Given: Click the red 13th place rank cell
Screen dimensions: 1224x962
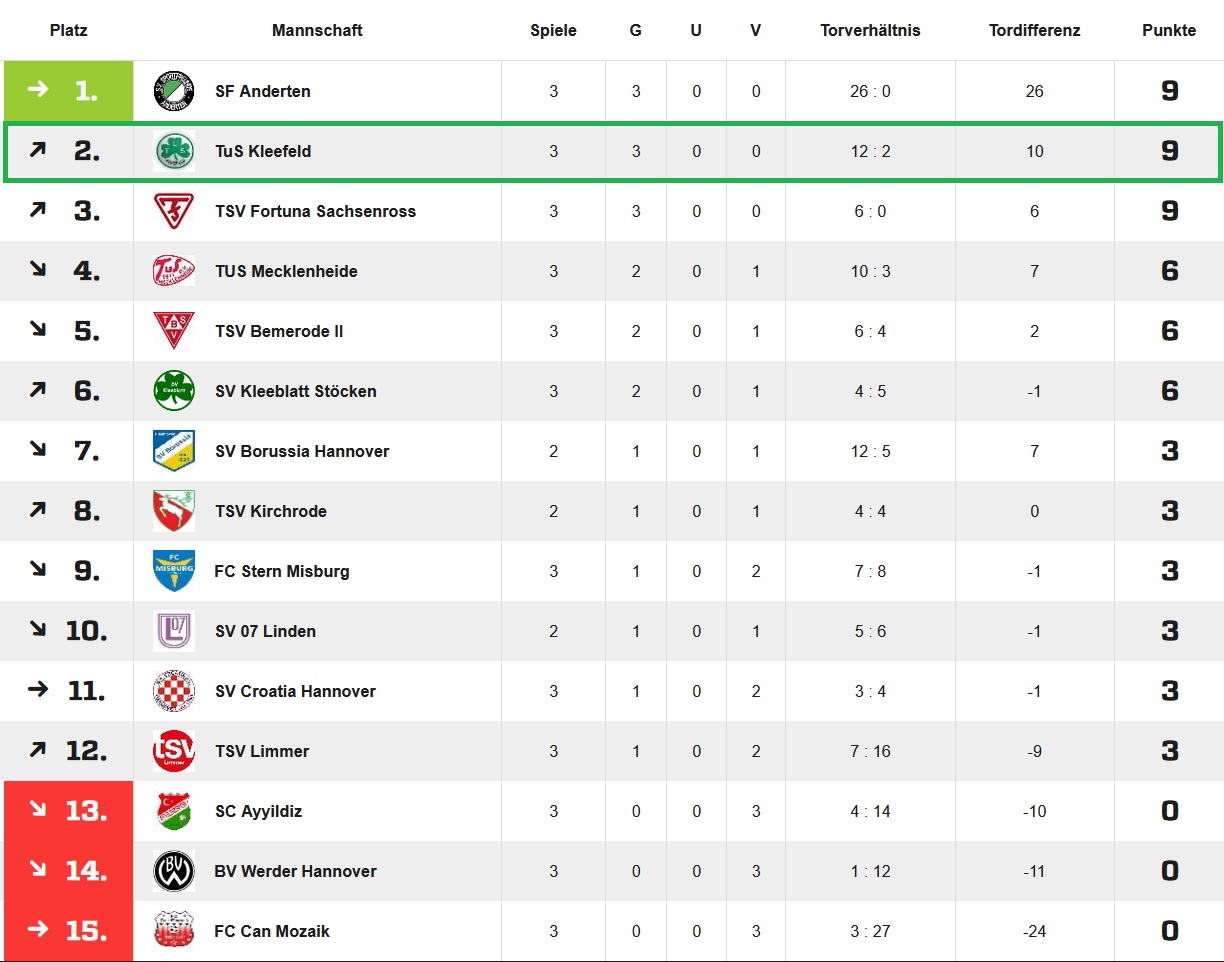Looking at the screenshot, I should point(68,811).
